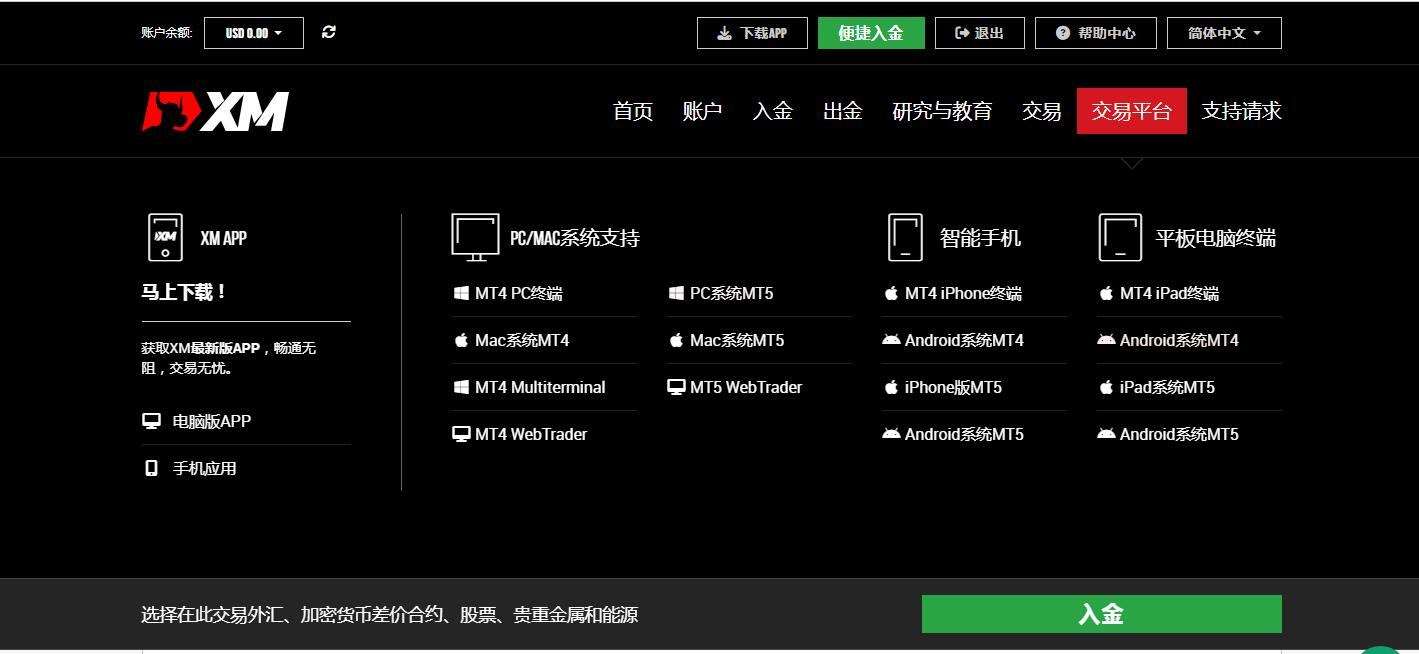Click Windows icon beside MT4 Multiterminal
This screenshot has height=654, width=1419.
(x=461, y=387)
